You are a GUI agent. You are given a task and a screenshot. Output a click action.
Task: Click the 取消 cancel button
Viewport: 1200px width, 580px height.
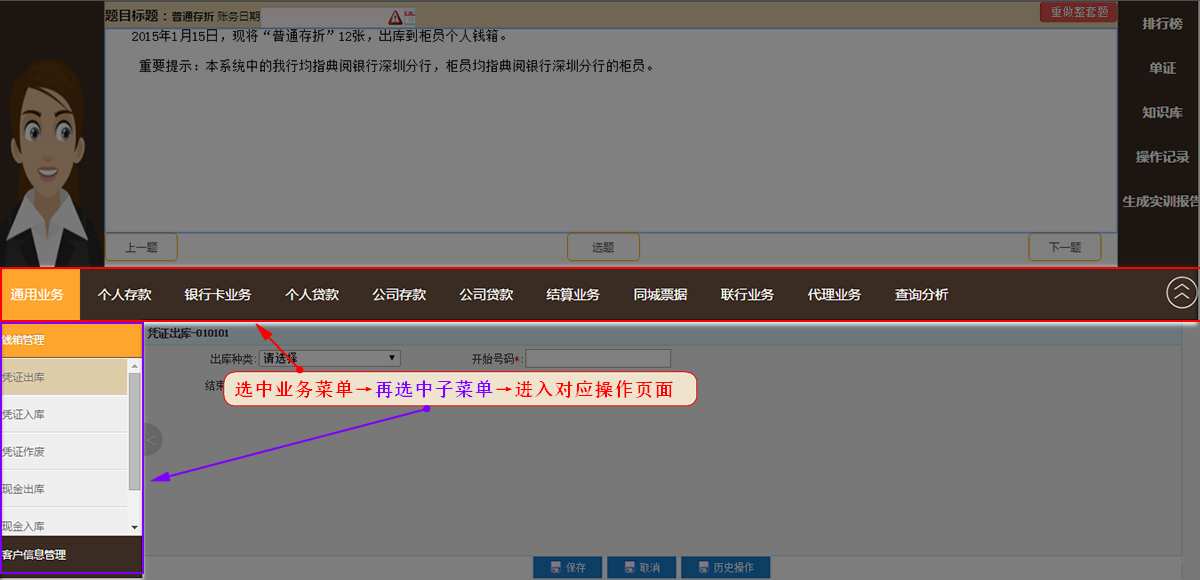point(640,567)
